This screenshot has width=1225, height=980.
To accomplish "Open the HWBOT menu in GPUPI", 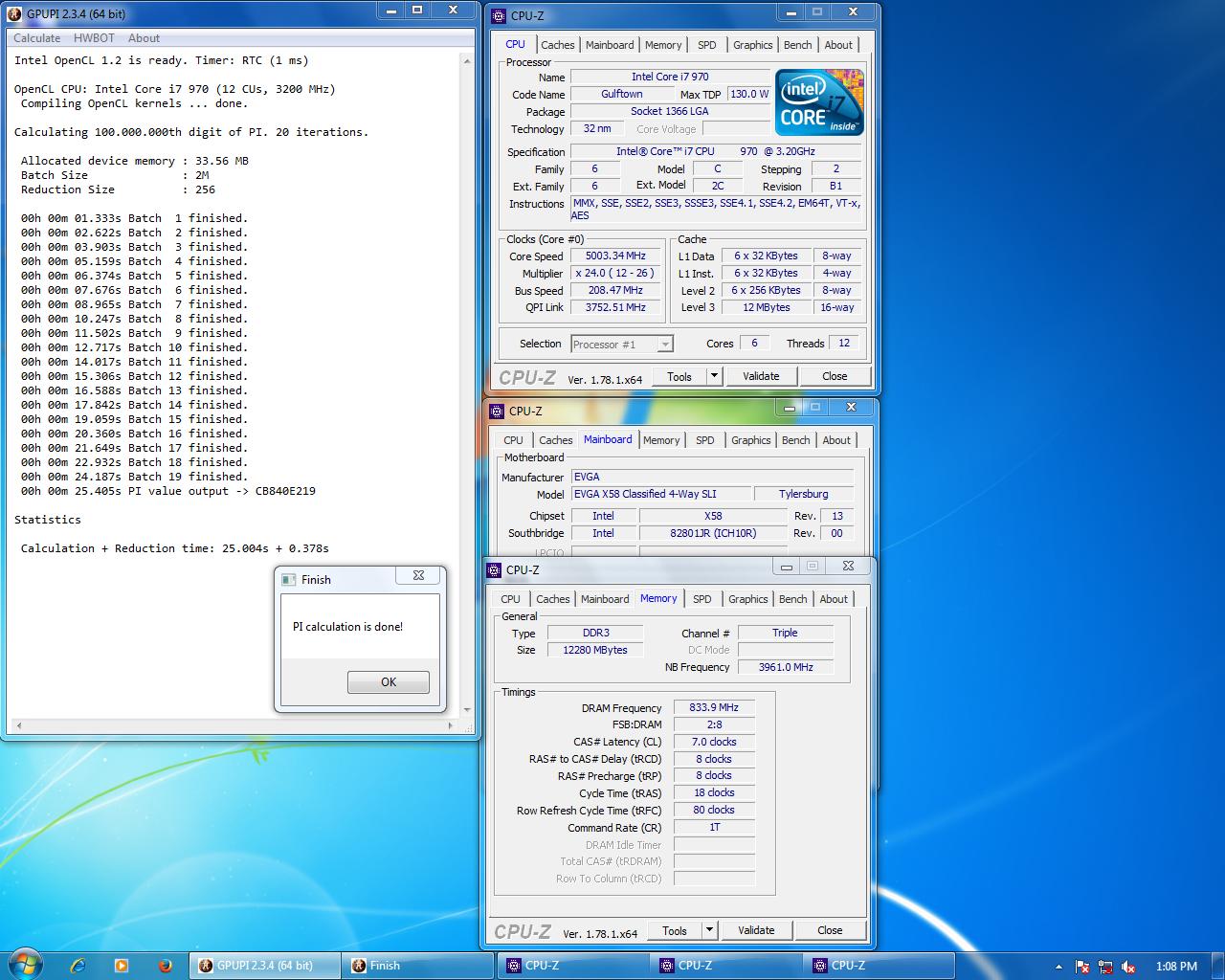I will (x=94, y=38).
